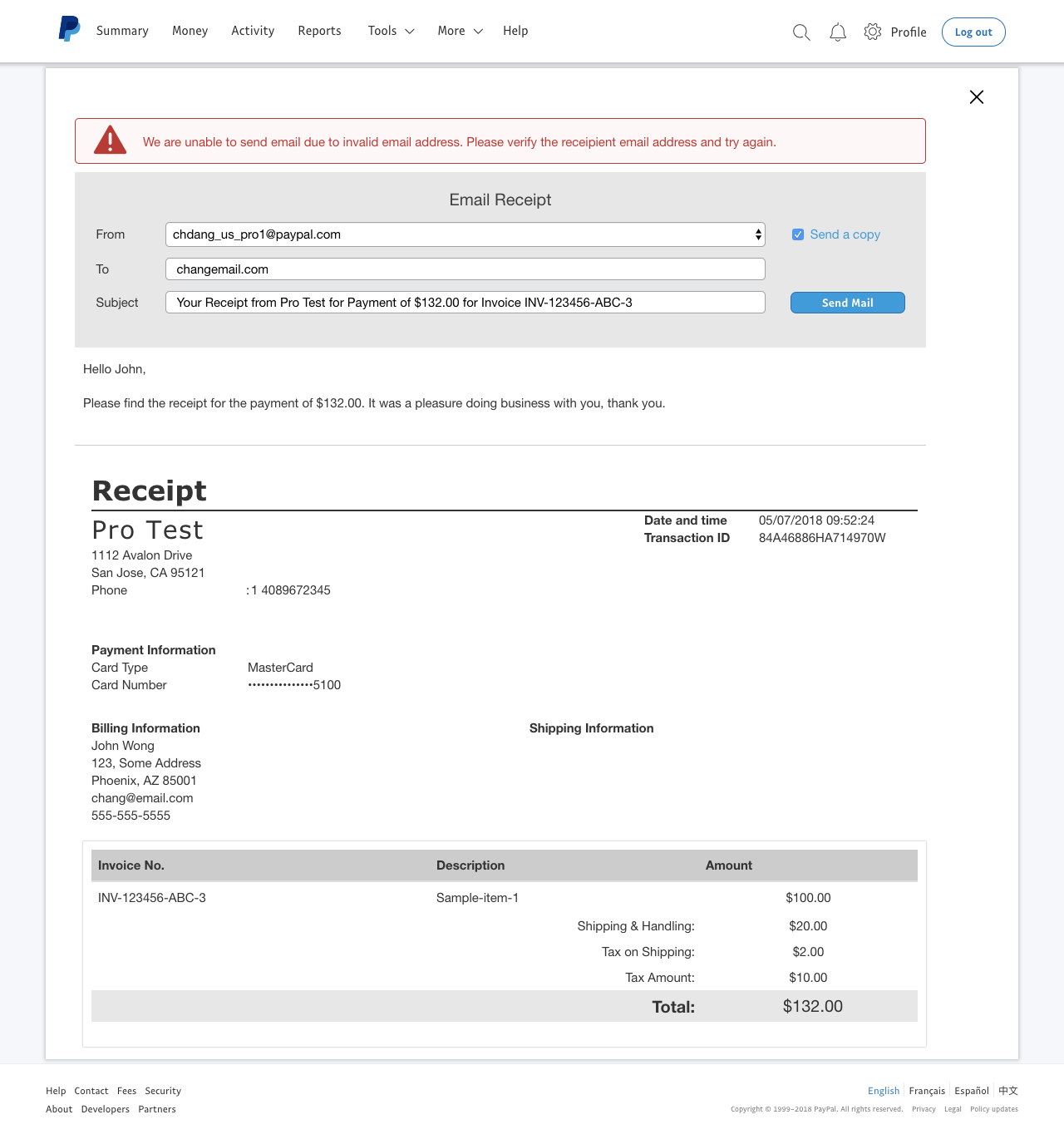Click inside the To email field
Viewport: 1064px width, 1144px height.
tap(465, 269)
